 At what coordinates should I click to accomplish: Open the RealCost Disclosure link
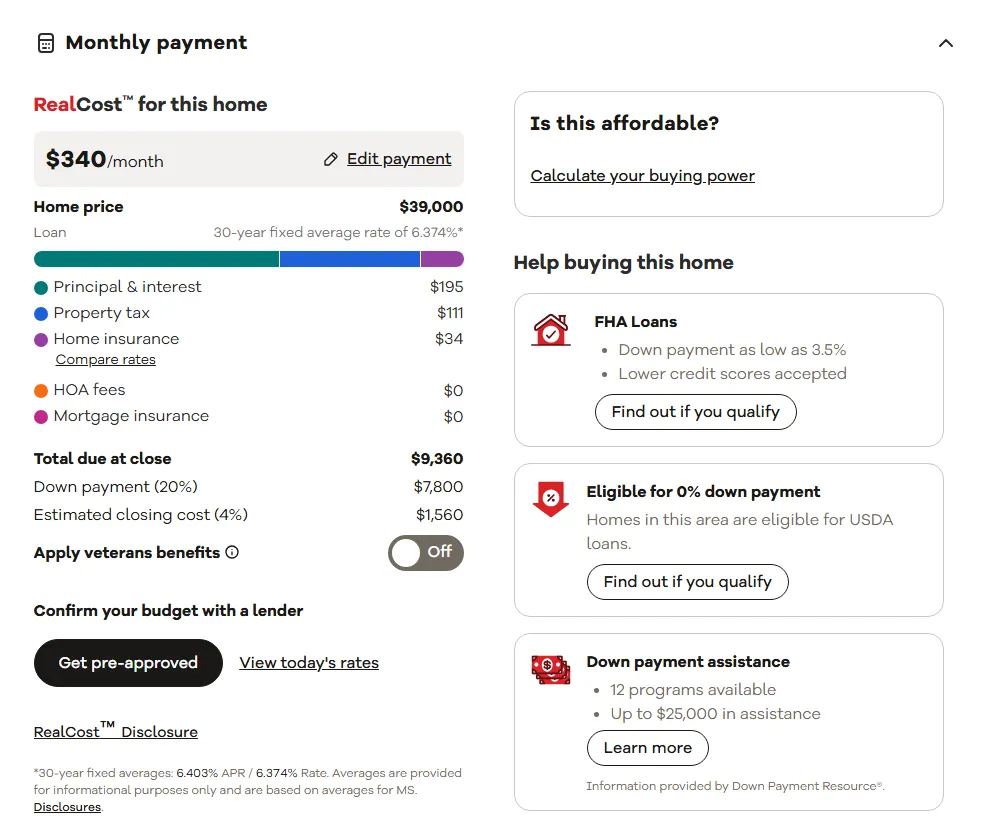(116, 731)
